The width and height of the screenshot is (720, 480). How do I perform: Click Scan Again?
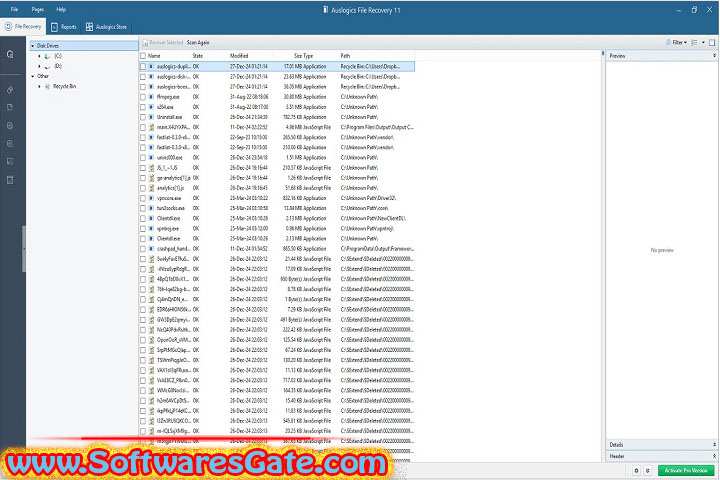click(x=198, y=43)
